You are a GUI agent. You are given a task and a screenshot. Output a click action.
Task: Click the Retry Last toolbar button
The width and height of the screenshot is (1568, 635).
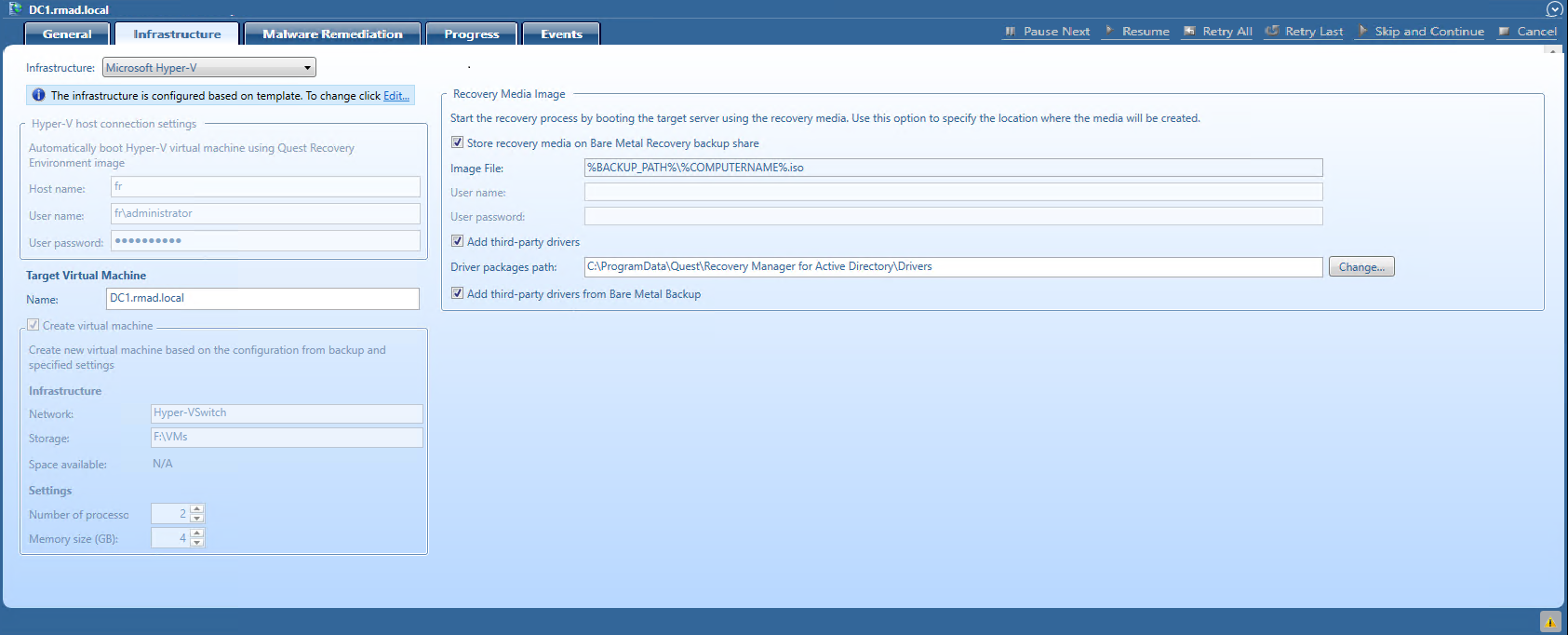(1305, 32)
